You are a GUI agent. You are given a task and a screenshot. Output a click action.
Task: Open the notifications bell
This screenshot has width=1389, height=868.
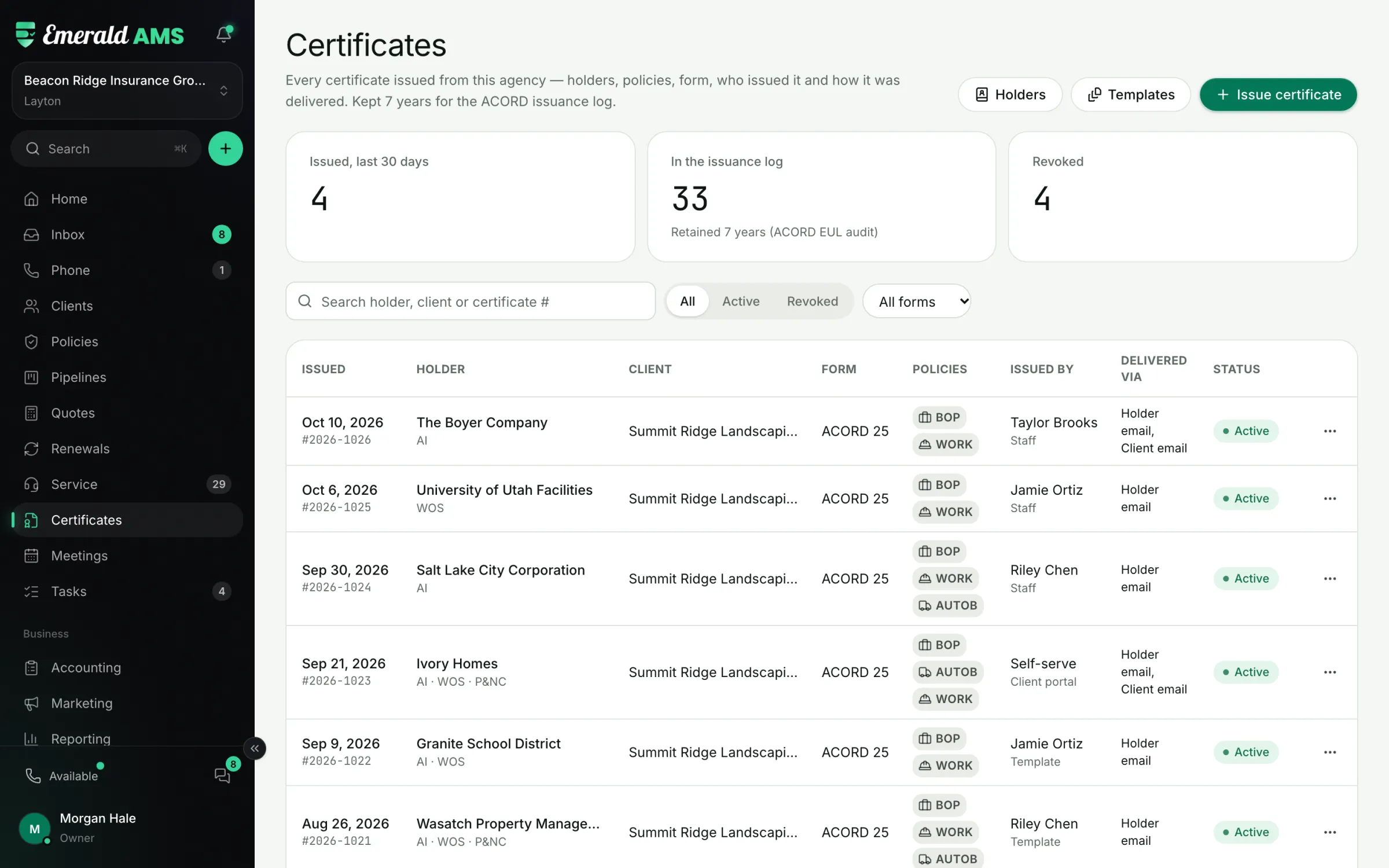coord(224,34)
